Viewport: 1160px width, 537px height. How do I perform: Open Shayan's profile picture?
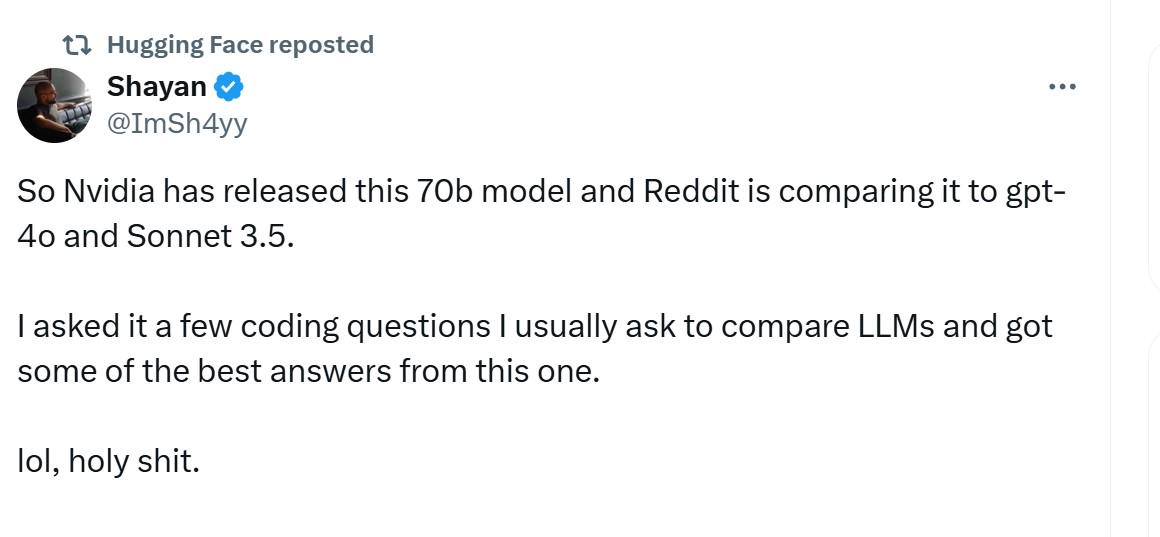55,105
